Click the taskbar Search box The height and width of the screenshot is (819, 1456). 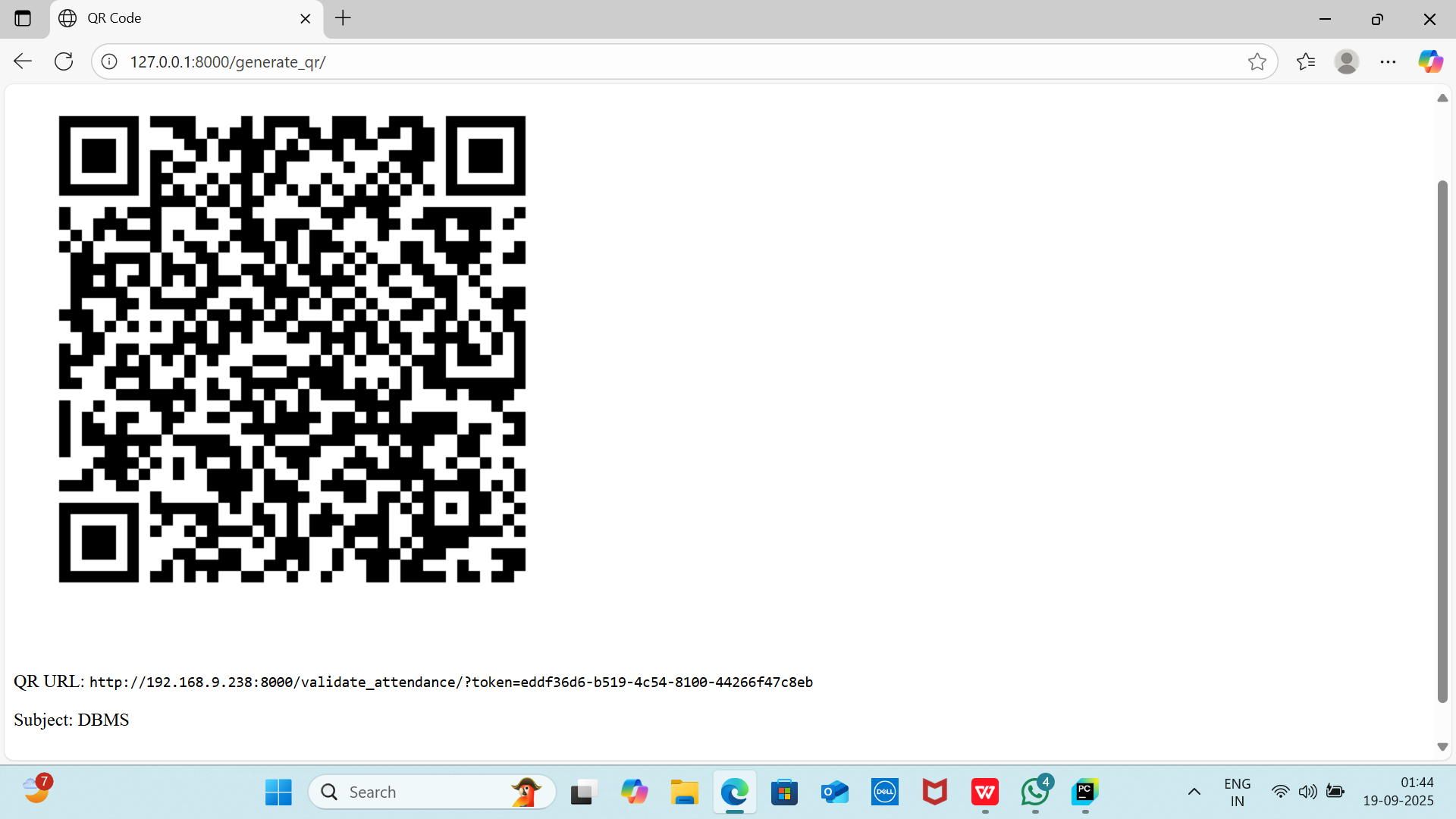click(432, 792)
